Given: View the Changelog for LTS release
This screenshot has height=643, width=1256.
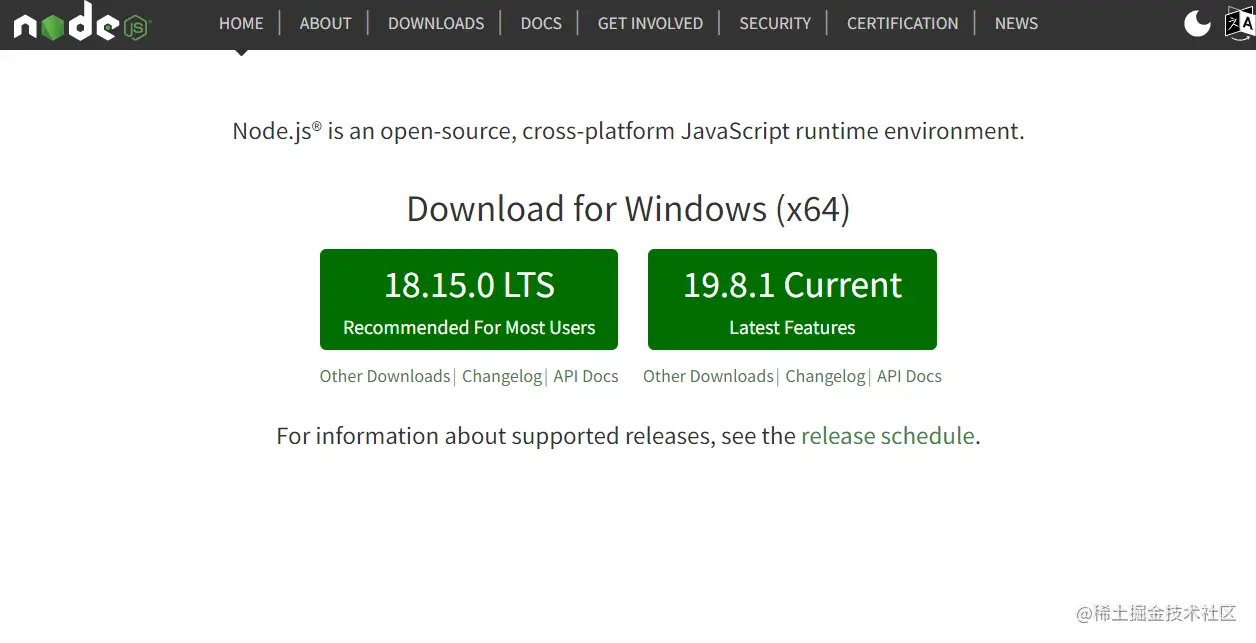Looking at the screenshot, I should pos(502,376).
